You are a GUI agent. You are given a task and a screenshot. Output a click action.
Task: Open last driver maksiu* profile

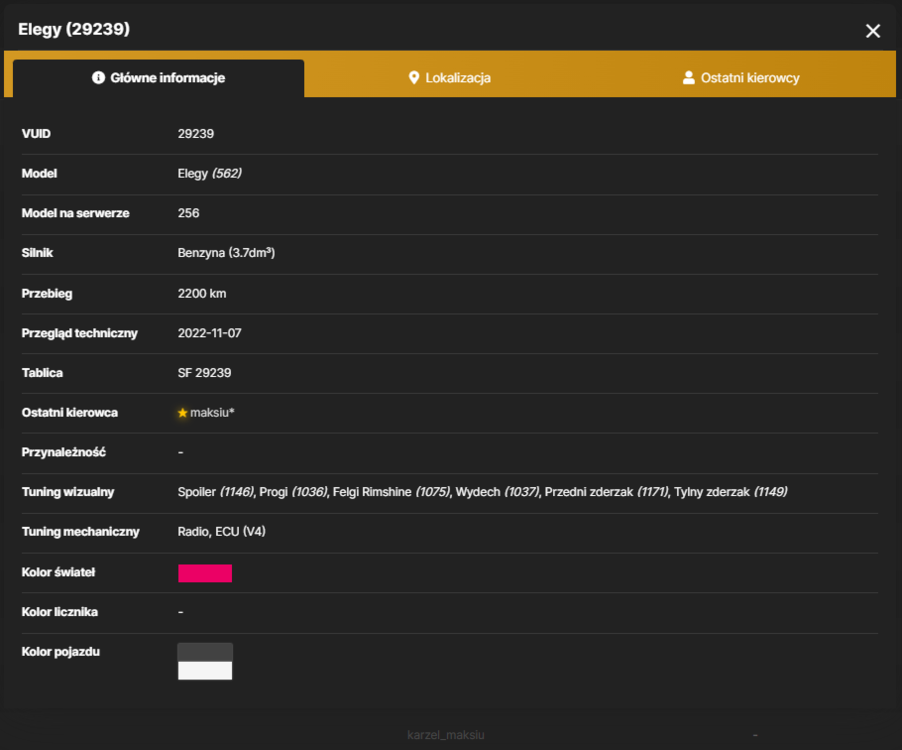(x=212, y=412)
